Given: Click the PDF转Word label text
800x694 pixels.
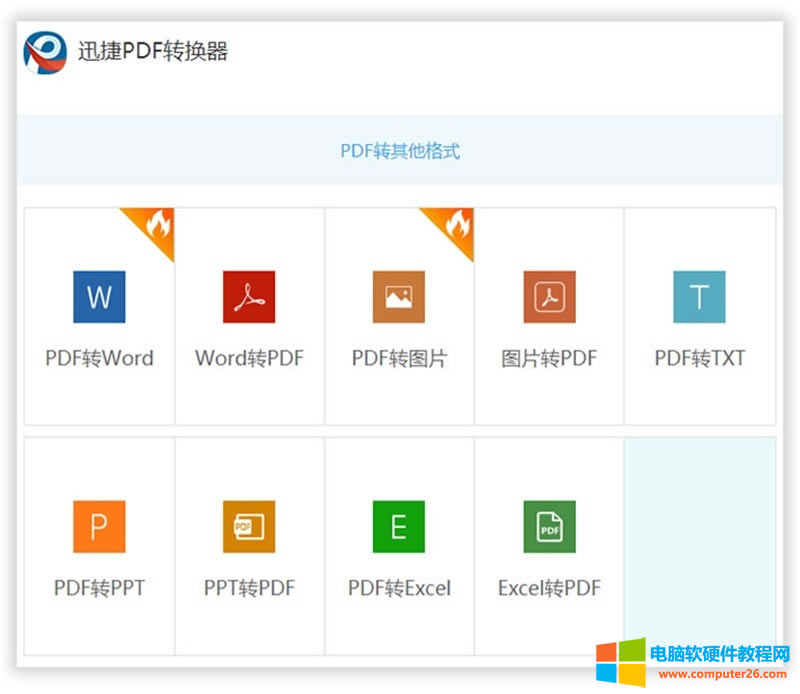Looking at the screenshot, I should point(97,357).
